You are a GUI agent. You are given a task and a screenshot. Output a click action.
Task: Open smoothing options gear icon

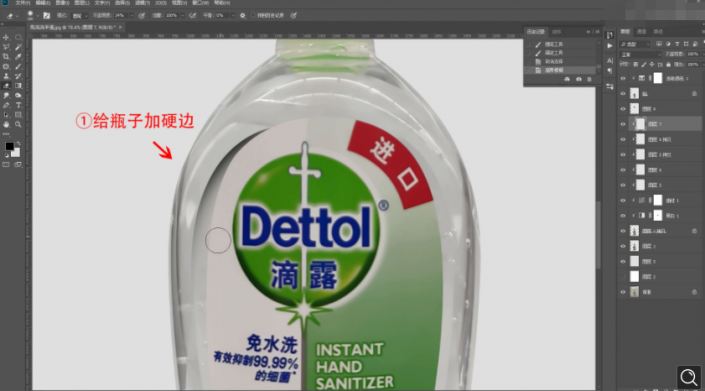[243, 15]
